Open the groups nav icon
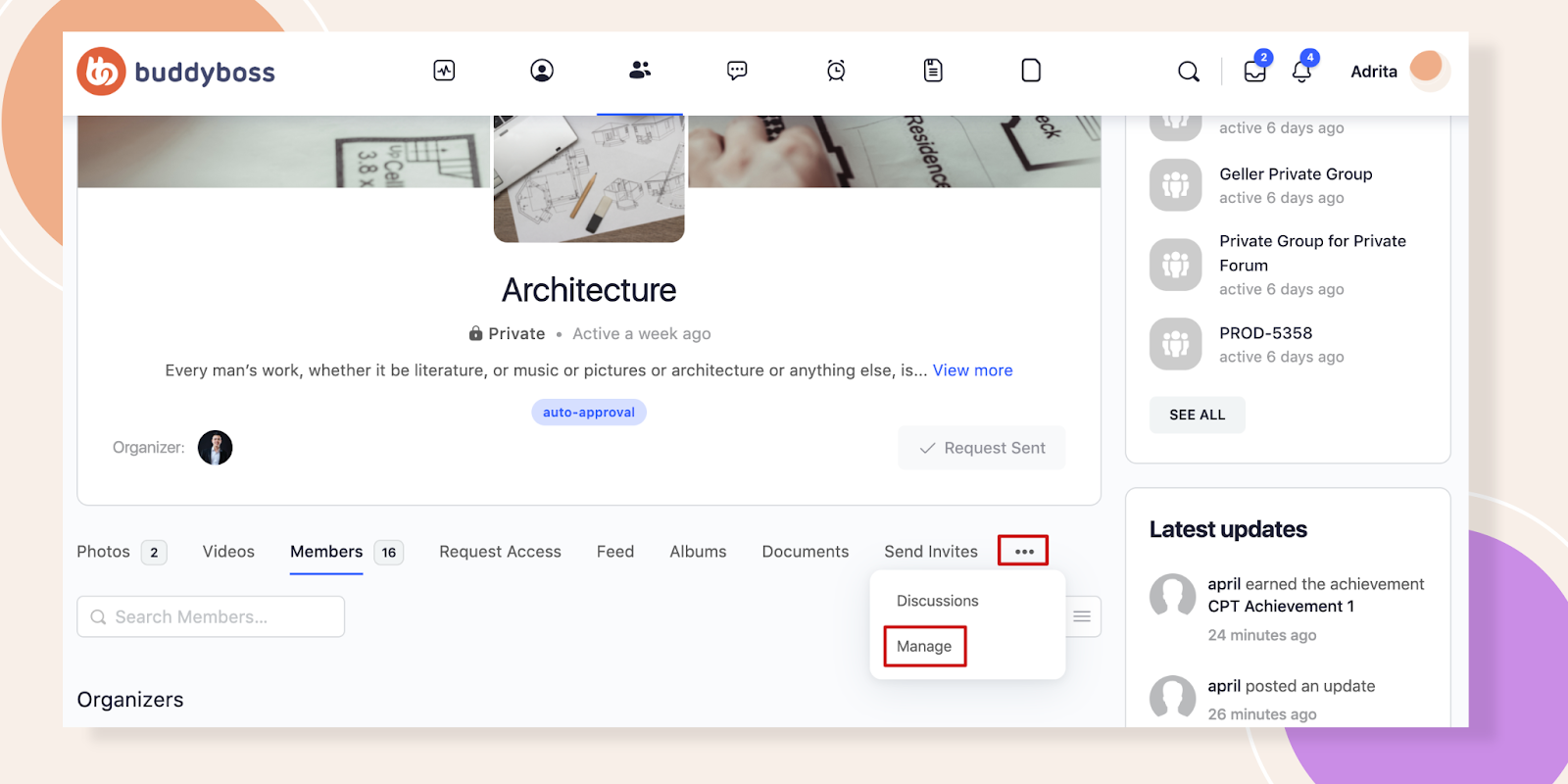Image resolution: width=1568 pixels, height=784 pixels. [x=640, y=71]
